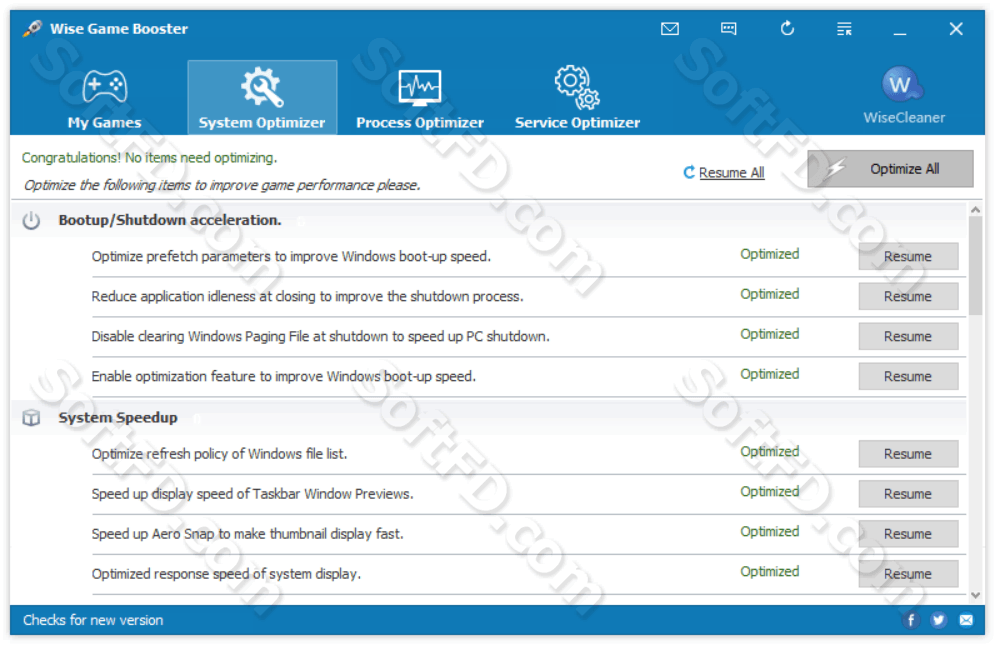Click the email icon in status bar
995x645 pixels.
point(966,620)
